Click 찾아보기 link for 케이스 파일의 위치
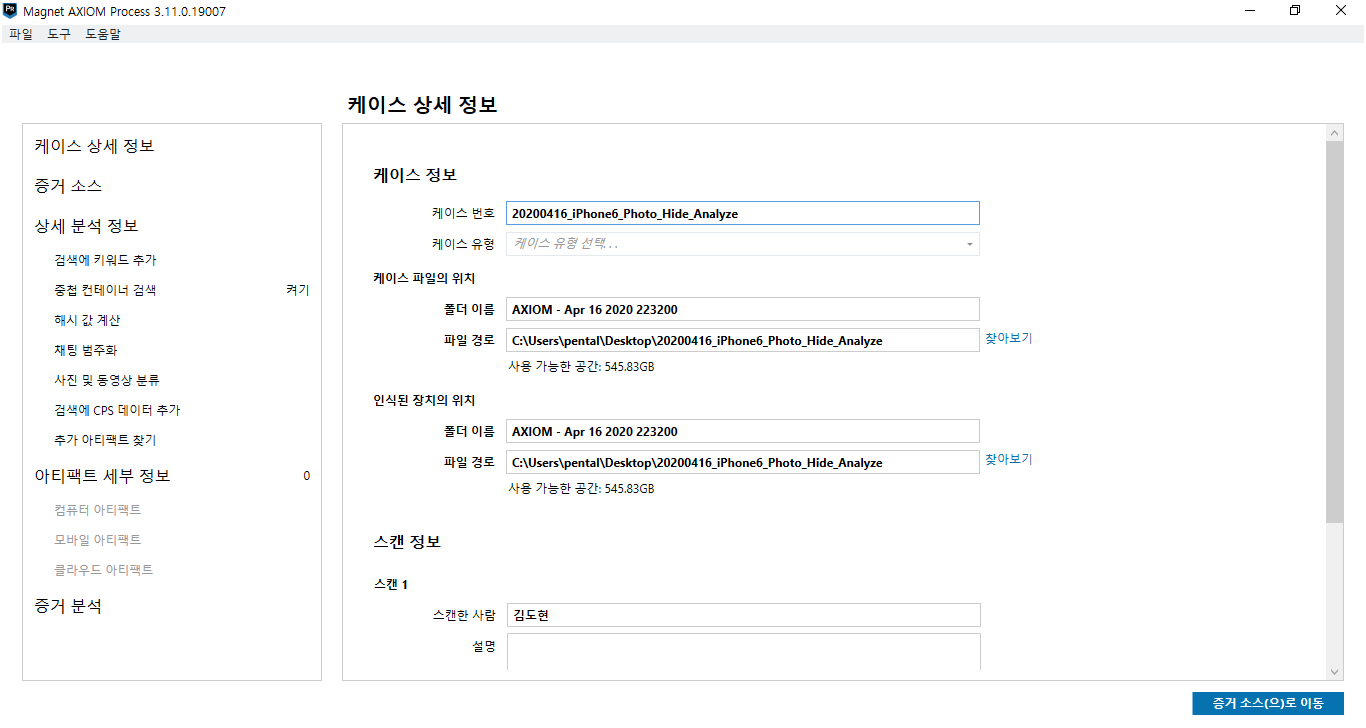This screenshot has height=728, width=1366. [x=1009, y=338]
